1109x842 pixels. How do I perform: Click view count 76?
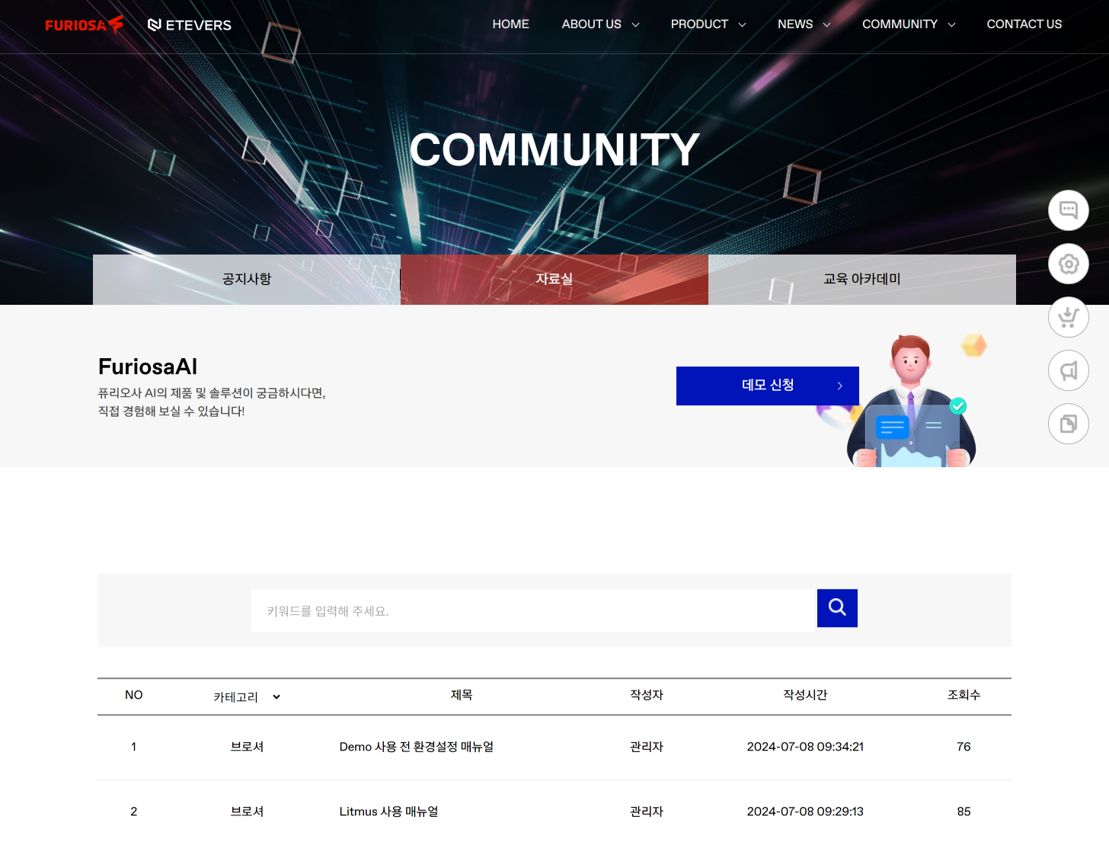963,746
